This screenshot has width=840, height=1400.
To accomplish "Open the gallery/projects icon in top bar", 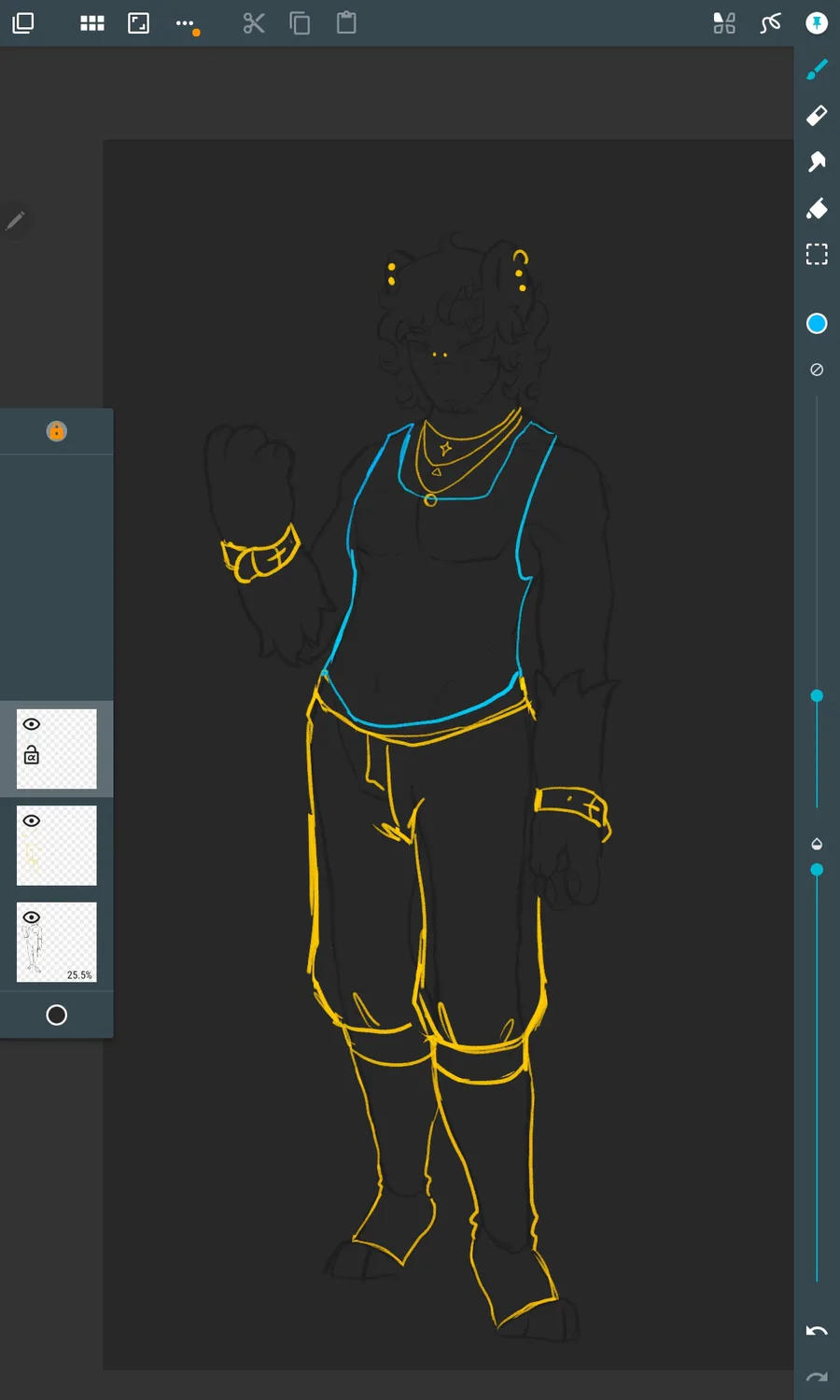I will point(23,23).
